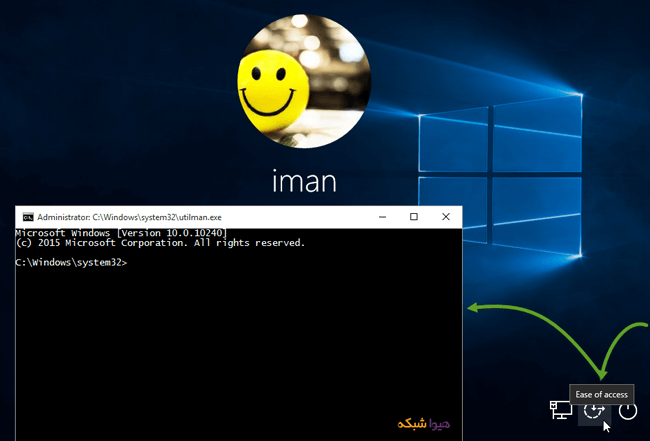Click the C:\Windows\system32> prompt line

click(71, 263)
